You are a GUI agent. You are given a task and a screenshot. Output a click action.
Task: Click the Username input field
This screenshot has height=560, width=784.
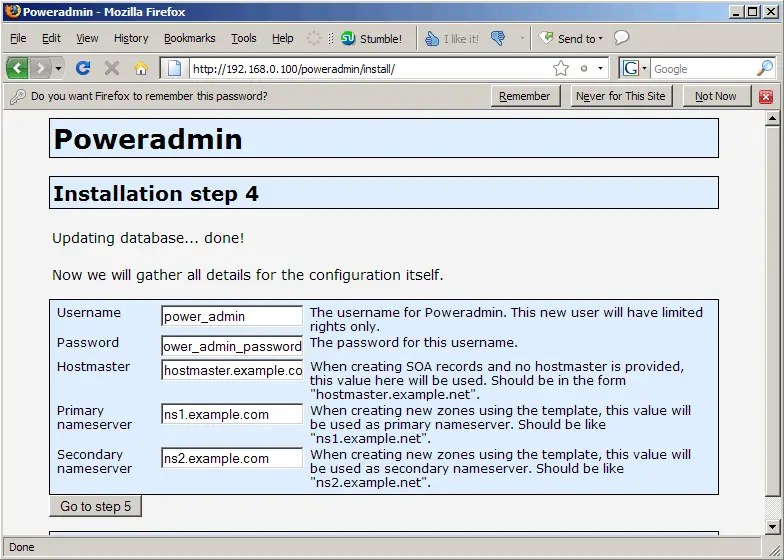point(232,316)
